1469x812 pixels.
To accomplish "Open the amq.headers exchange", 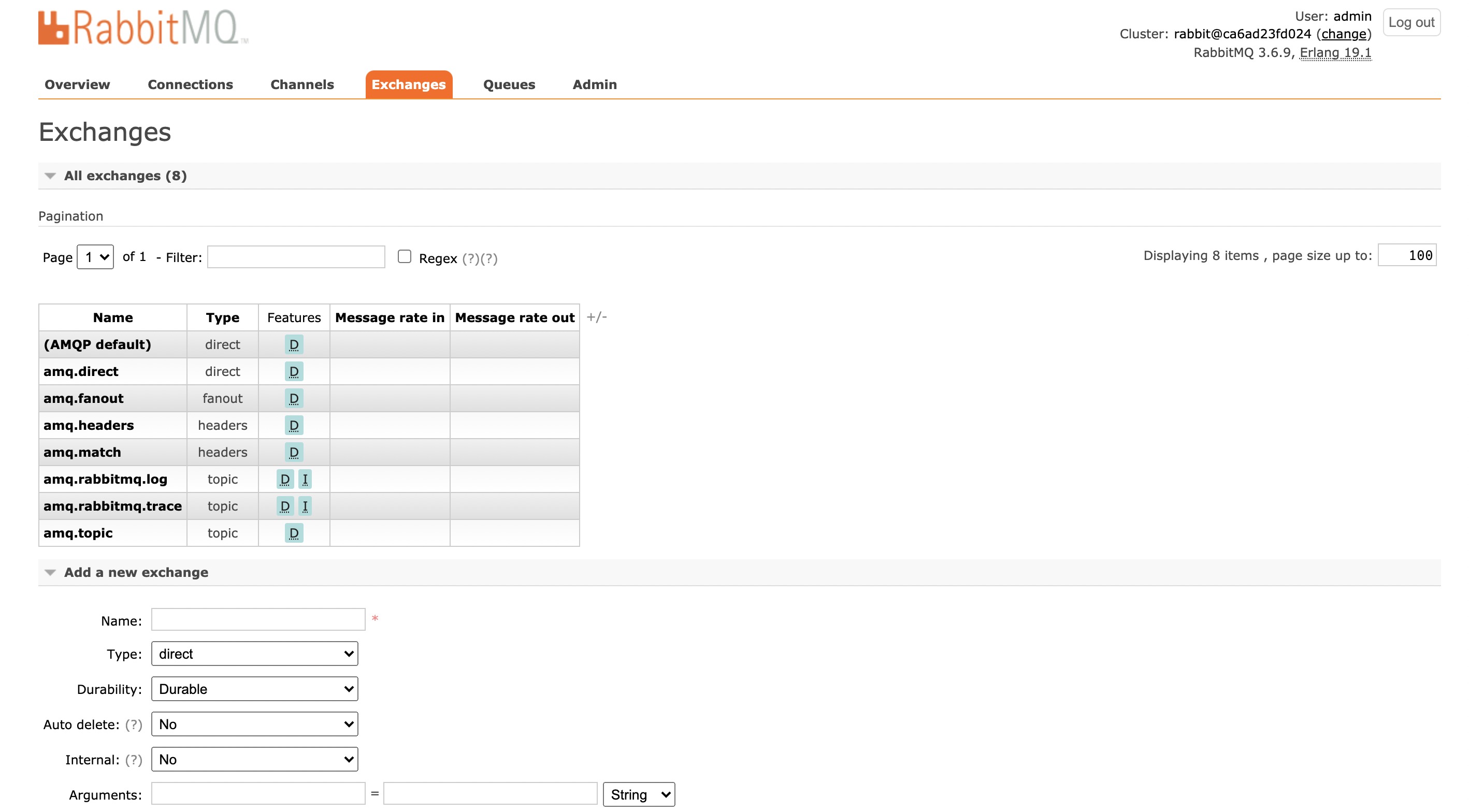I will (x=89, y=425).
